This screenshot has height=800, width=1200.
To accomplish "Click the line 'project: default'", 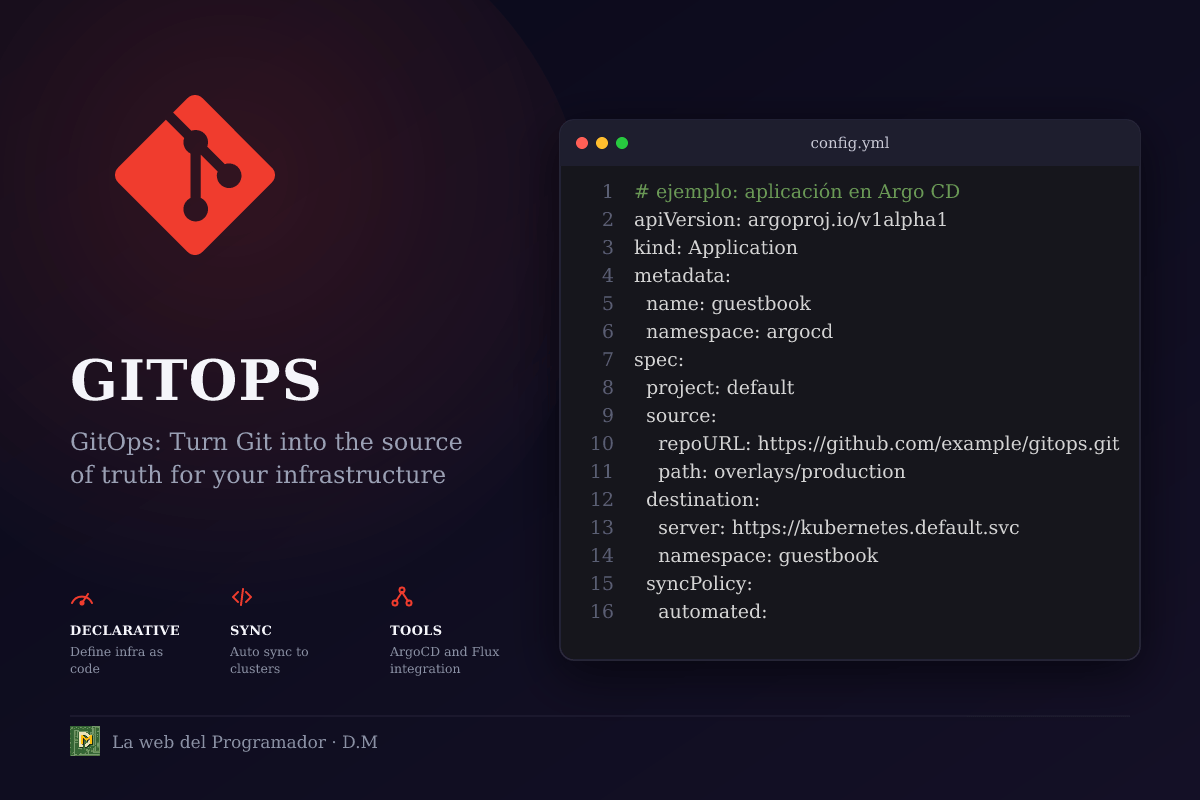I will point(720,388).
